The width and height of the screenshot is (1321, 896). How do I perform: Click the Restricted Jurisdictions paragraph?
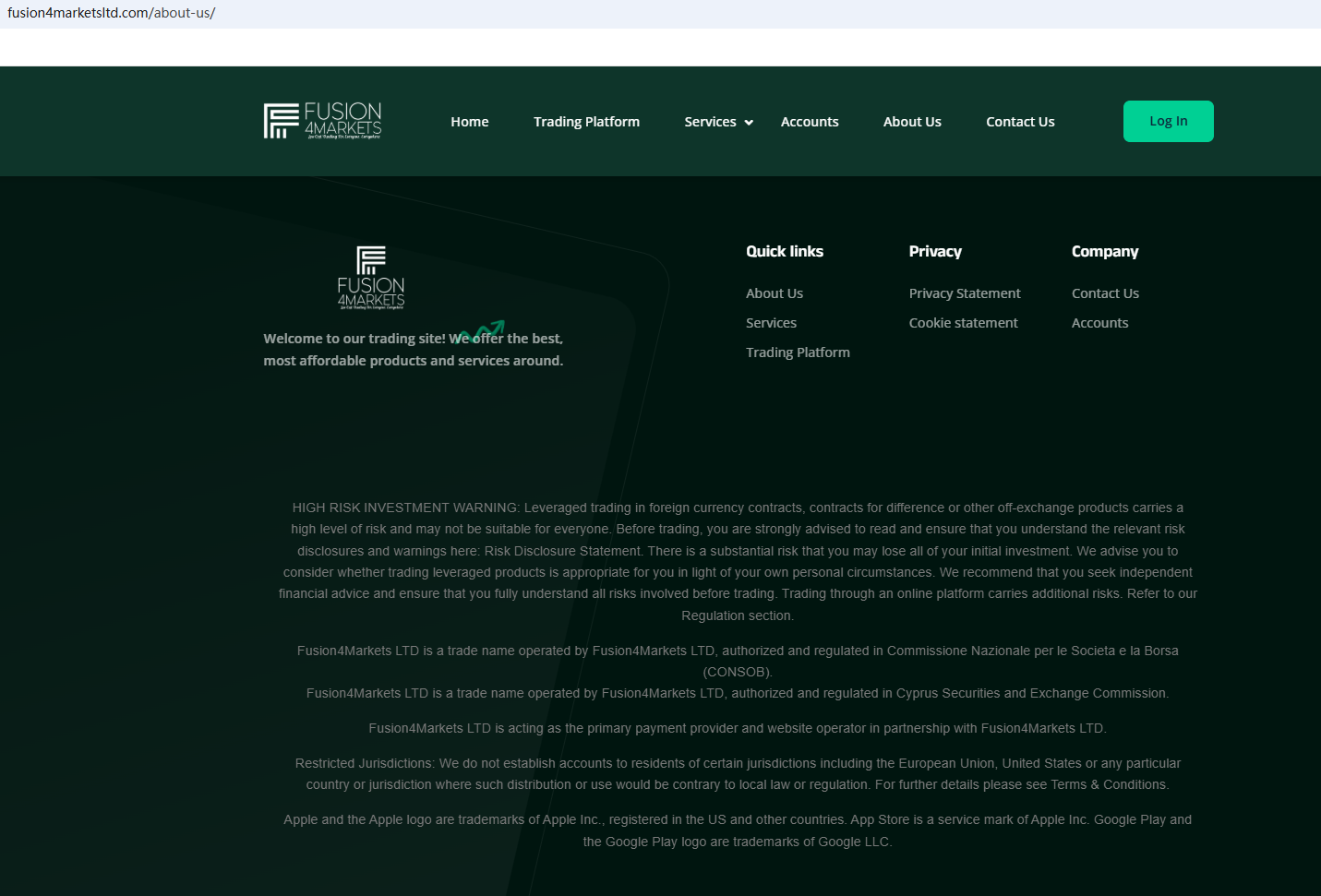pos(738,774)
